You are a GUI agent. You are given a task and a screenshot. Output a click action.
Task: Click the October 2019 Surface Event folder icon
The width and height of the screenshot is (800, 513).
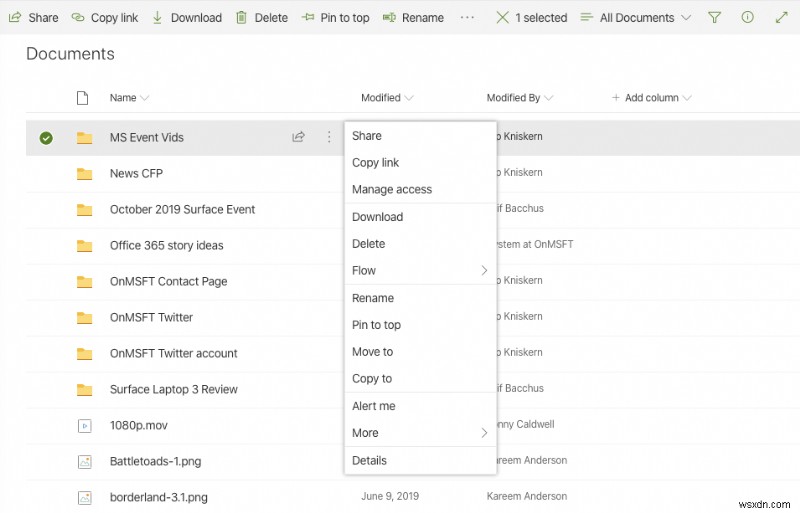(84, 210)
